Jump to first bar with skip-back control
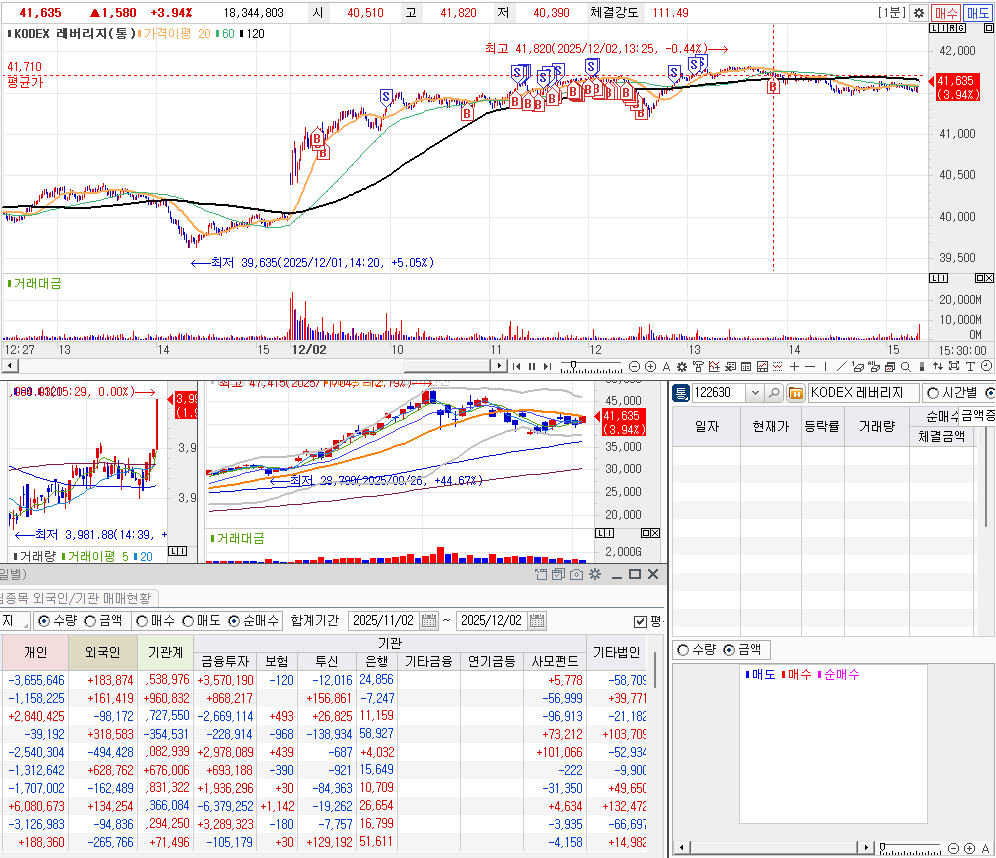Screen dimensions: 996x858 click(516, 366)
